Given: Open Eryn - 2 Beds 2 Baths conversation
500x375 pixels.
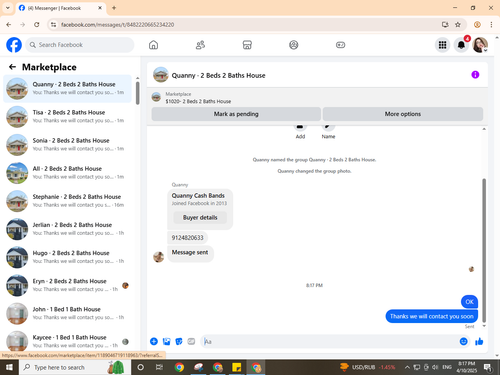Looking at the screenshot, I should point(67,285).
